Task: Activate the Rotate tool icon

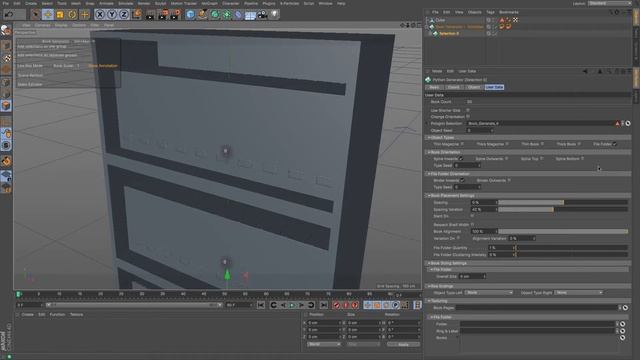Action: 72,15
